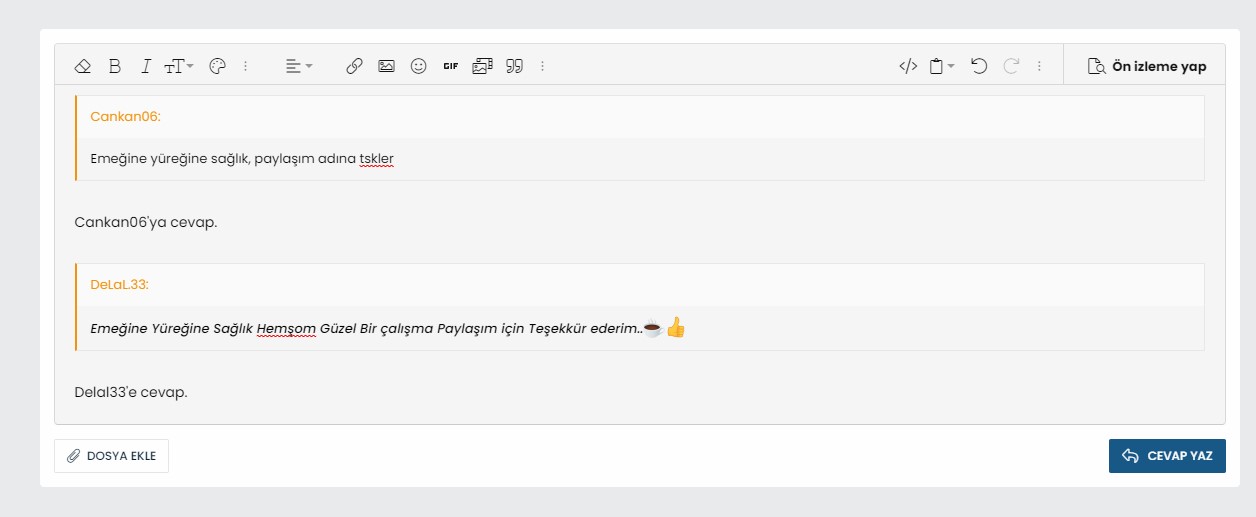Open the drafts clipboard dropdown

pyautogui.click(x=942, y=66)
